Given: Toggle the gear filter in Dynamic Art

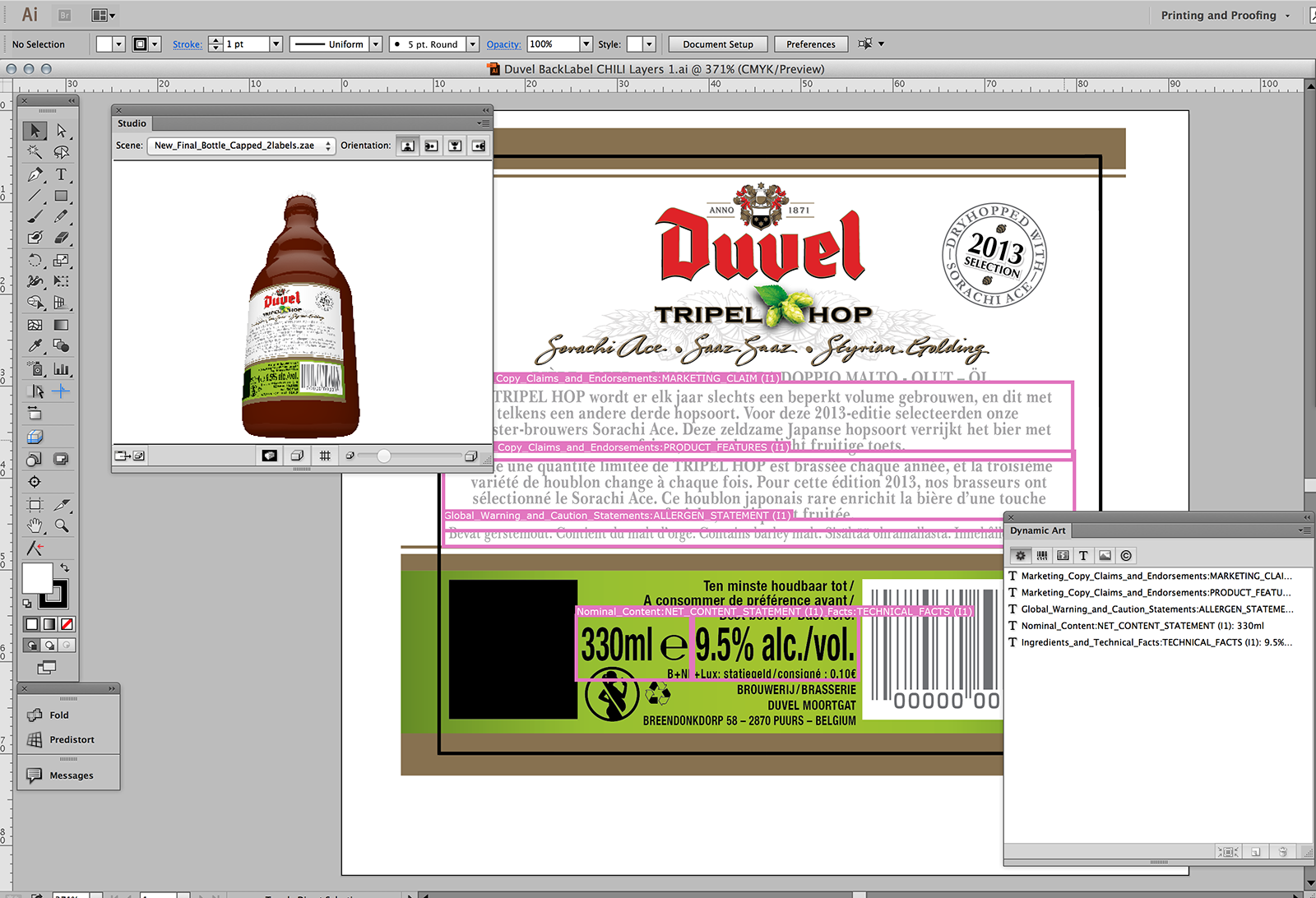Looking at the screenshot, I should click(1021, 556).
